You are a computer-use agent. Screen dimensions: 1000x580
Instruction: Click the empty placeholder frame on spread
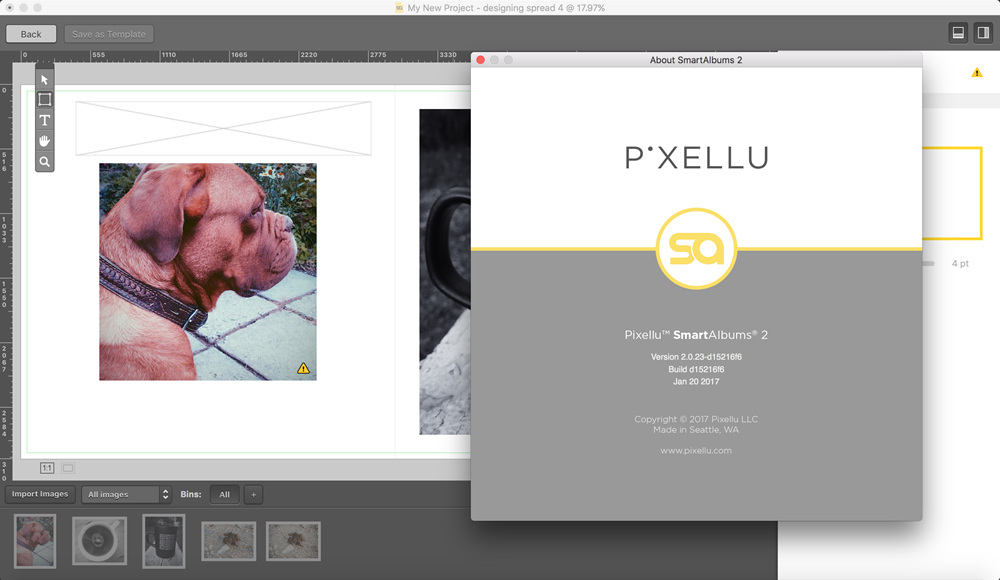coord(223,128)
